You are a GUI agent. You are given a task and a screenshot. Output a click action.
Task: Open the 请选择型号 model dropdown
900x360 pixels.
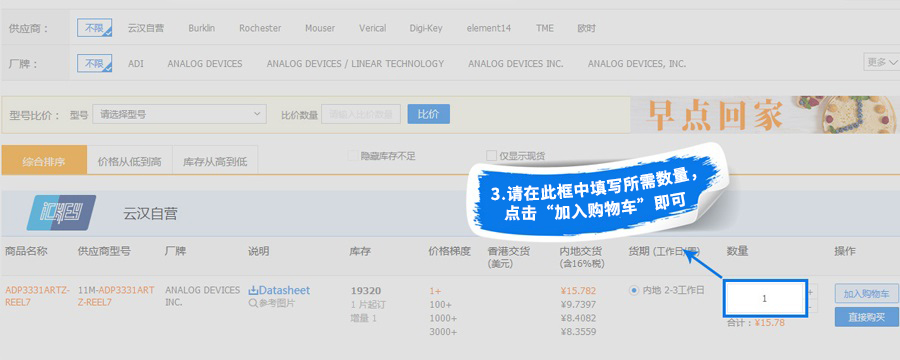click(180, 114)
